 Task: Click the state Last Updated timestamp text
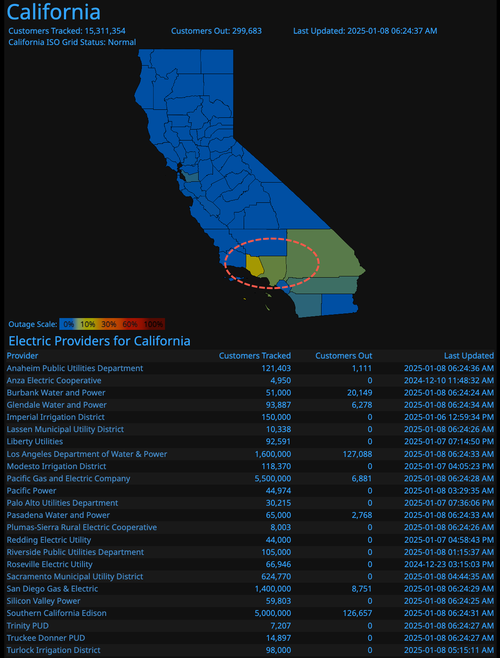pos(365,31)
